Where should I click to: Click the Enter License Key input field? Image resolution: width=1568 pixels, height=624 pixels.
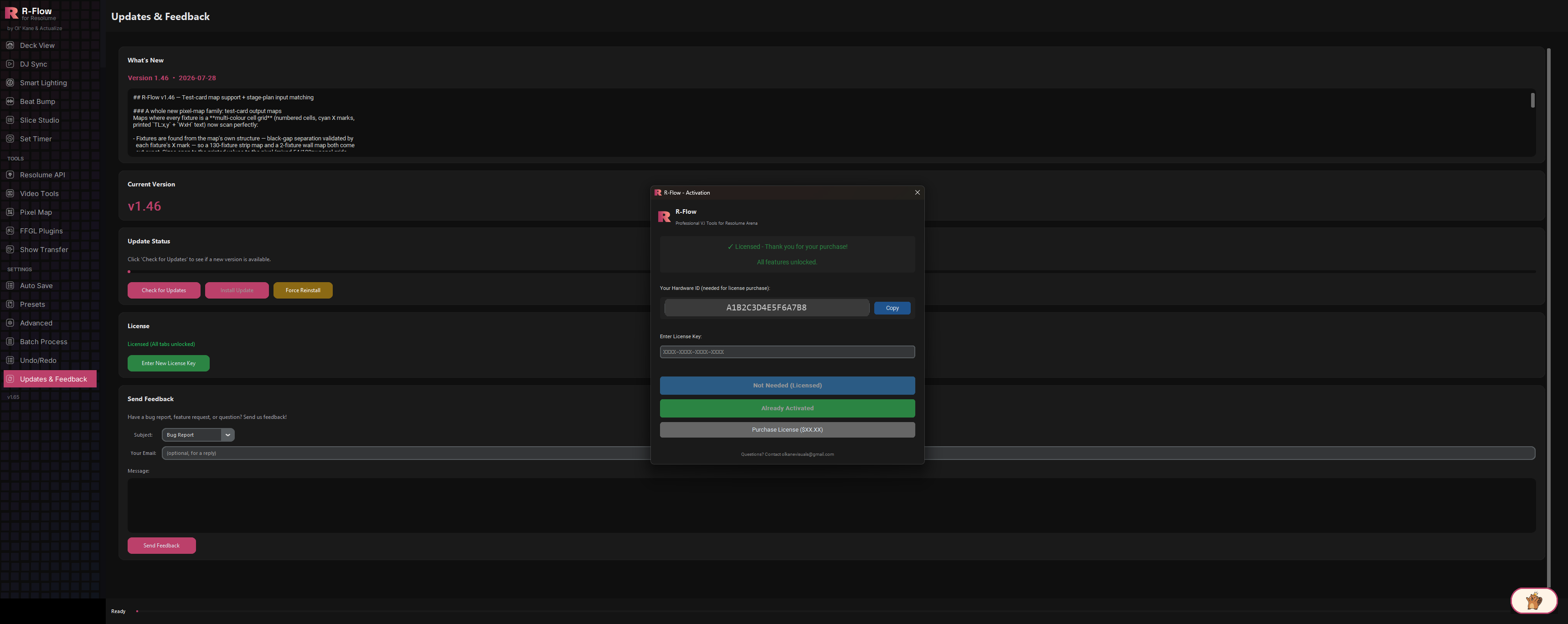tap(787, 352)
